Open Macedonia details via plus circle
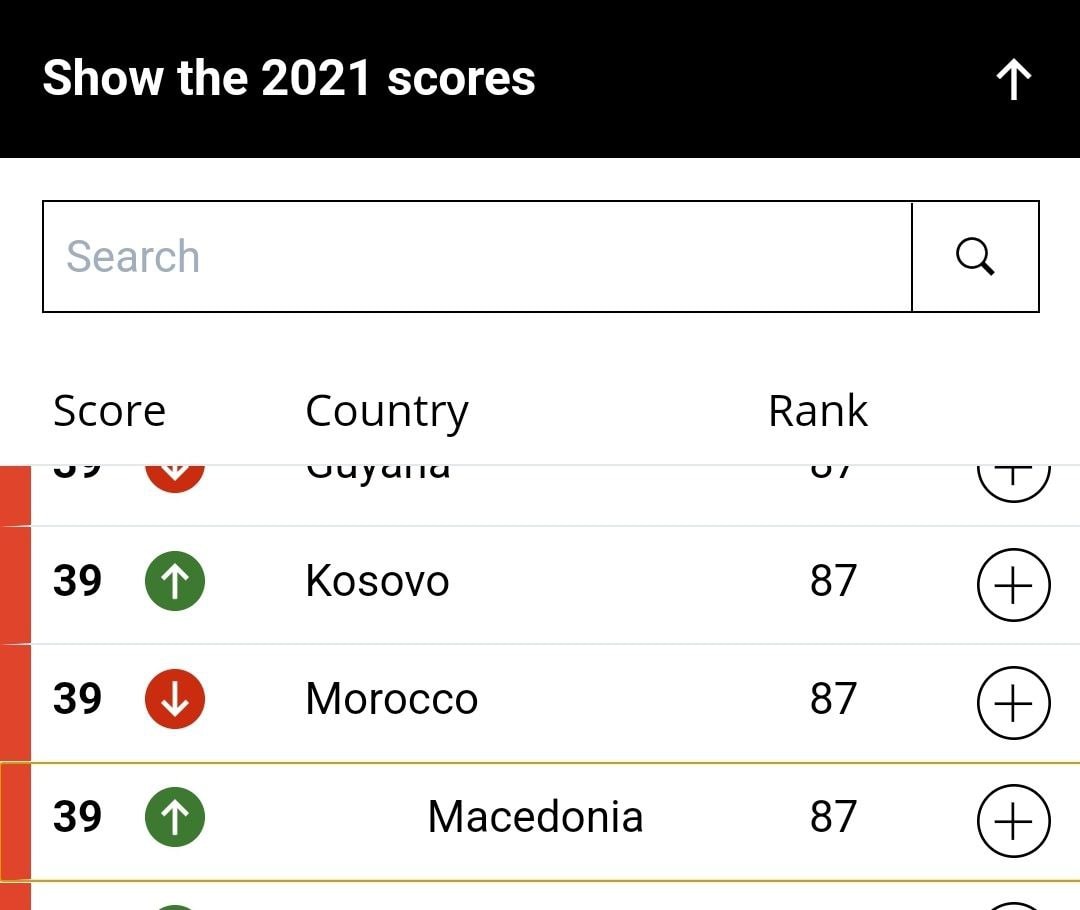This screenshot has width=1080, height=910. pyautogui.click(x=1014, y=821)
